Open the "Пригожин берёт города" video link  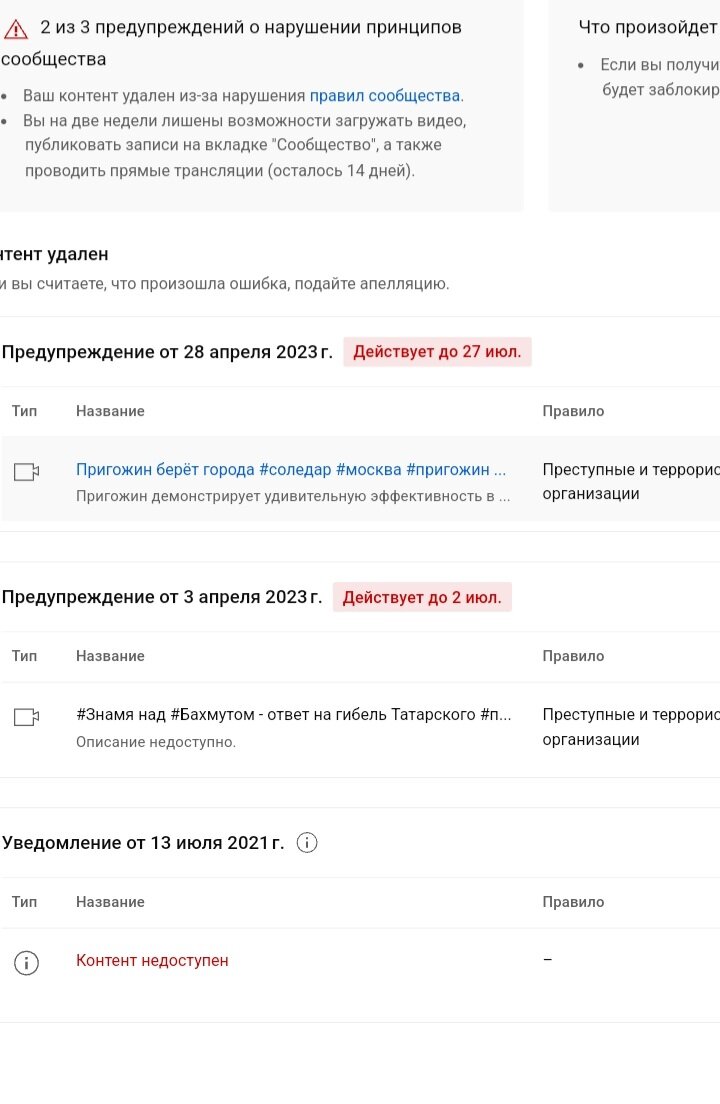click(291, 469)
